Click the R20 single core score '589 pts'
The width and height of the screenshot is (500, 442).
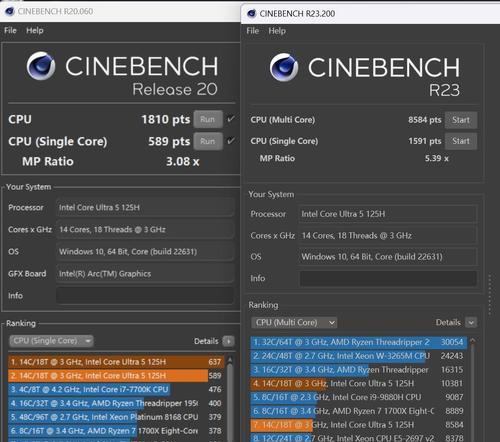(x=169, y=141)
